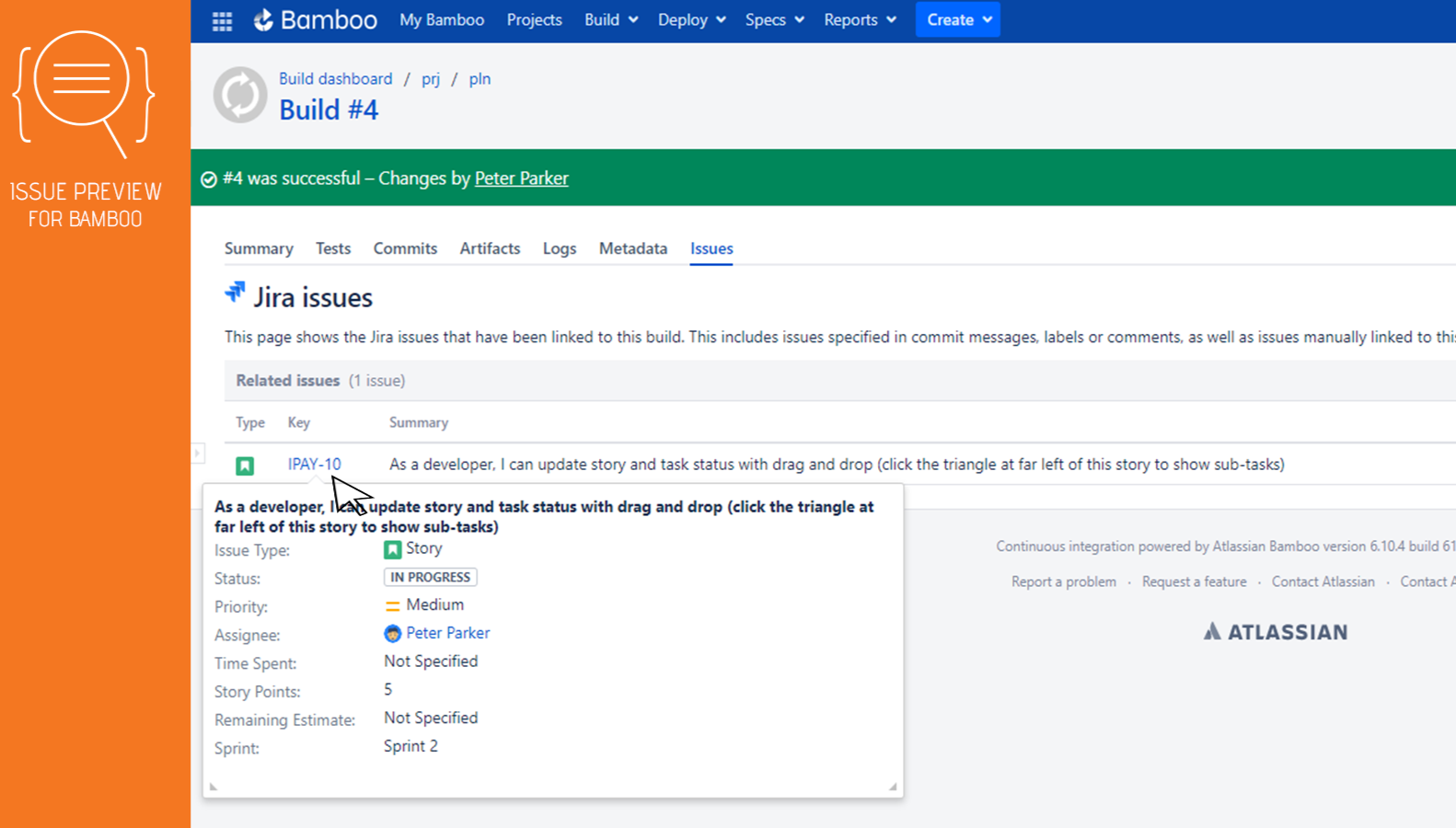Click the Related issues heading
The image size is (1456, 828).
[x=288, y=381]
